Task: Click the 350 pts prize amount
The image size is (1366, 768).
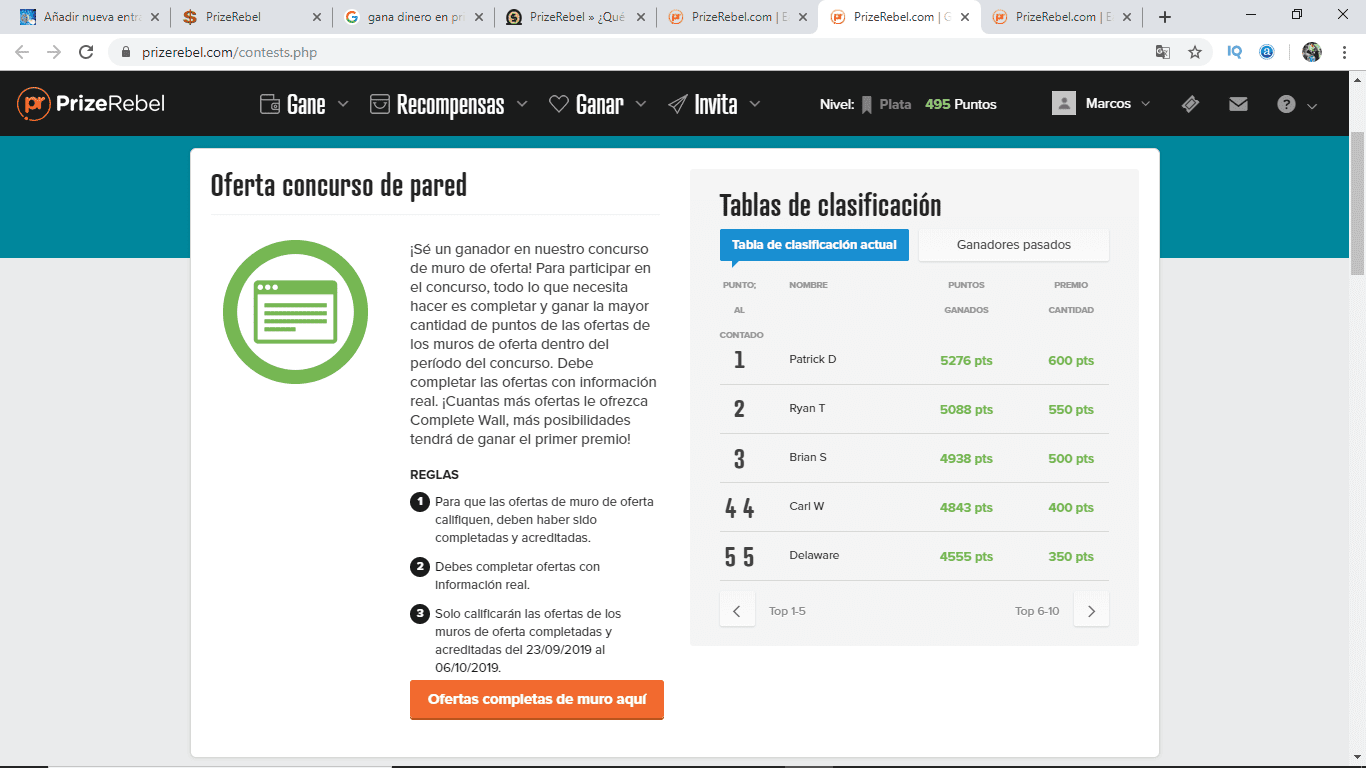Action: (x=1071, y=557)
